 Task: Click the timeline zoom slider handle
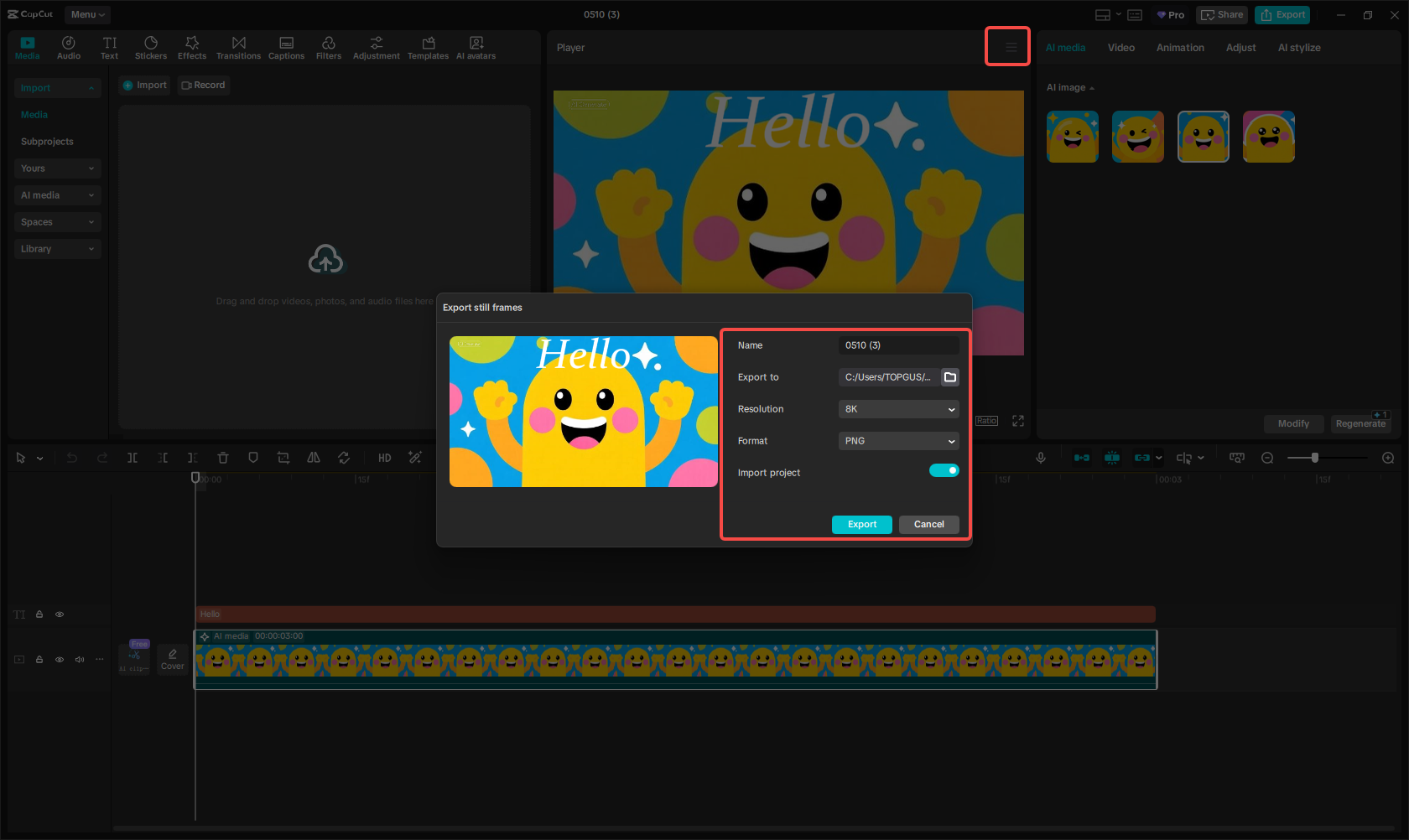(x=1315, y=458)
